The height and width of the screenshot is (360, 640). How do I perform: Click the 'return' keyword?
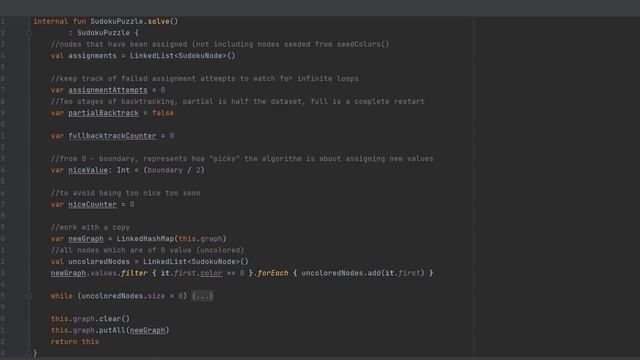pyautogui.click(x=64, y=341)
